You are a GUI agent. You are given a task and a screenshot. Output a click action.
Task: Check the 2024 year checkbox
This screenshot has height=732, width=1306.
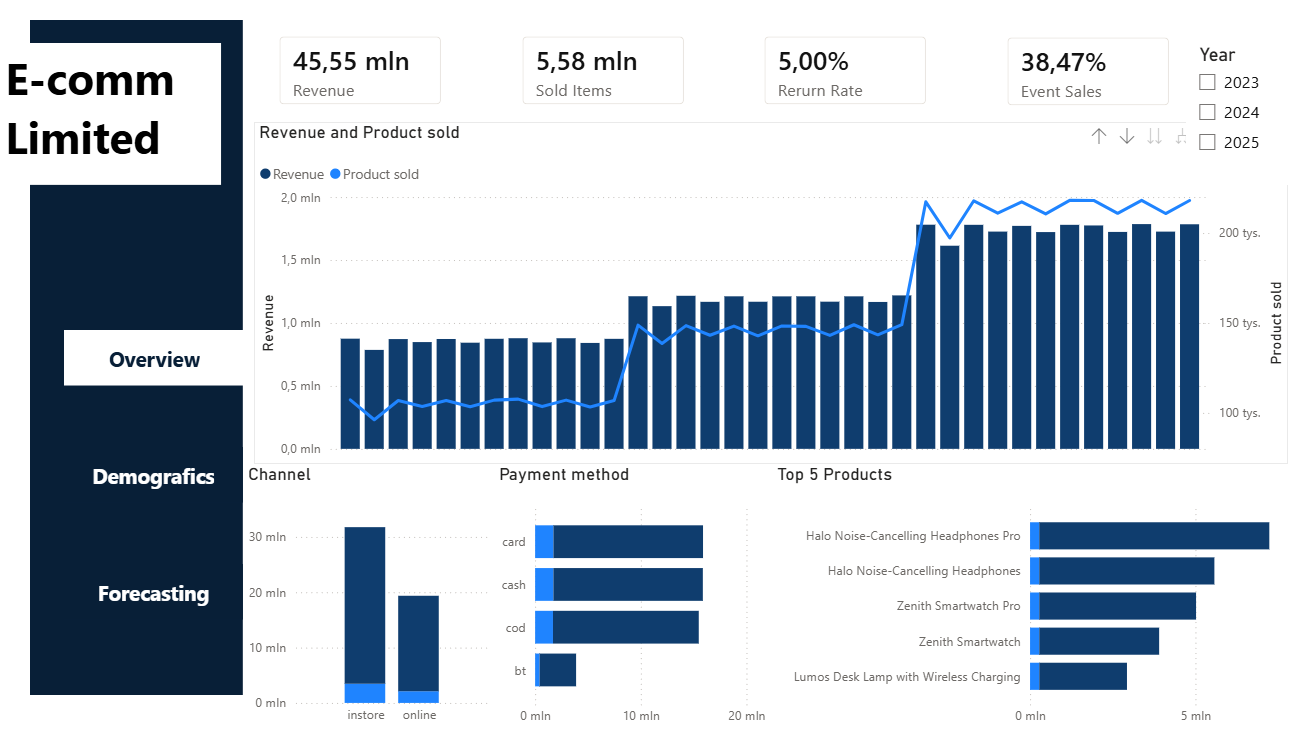(1207, 112)
